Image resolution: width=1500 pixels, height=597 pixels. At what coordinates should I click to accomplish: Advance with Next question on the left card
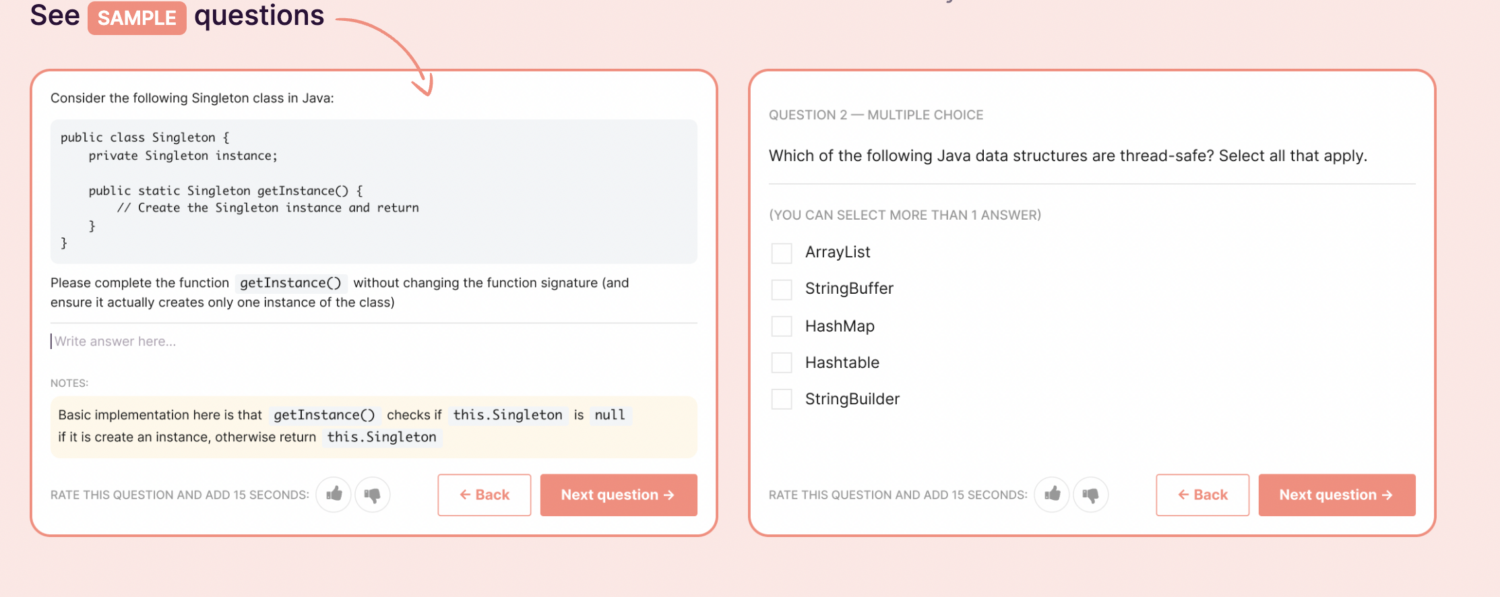click(618, 494)
